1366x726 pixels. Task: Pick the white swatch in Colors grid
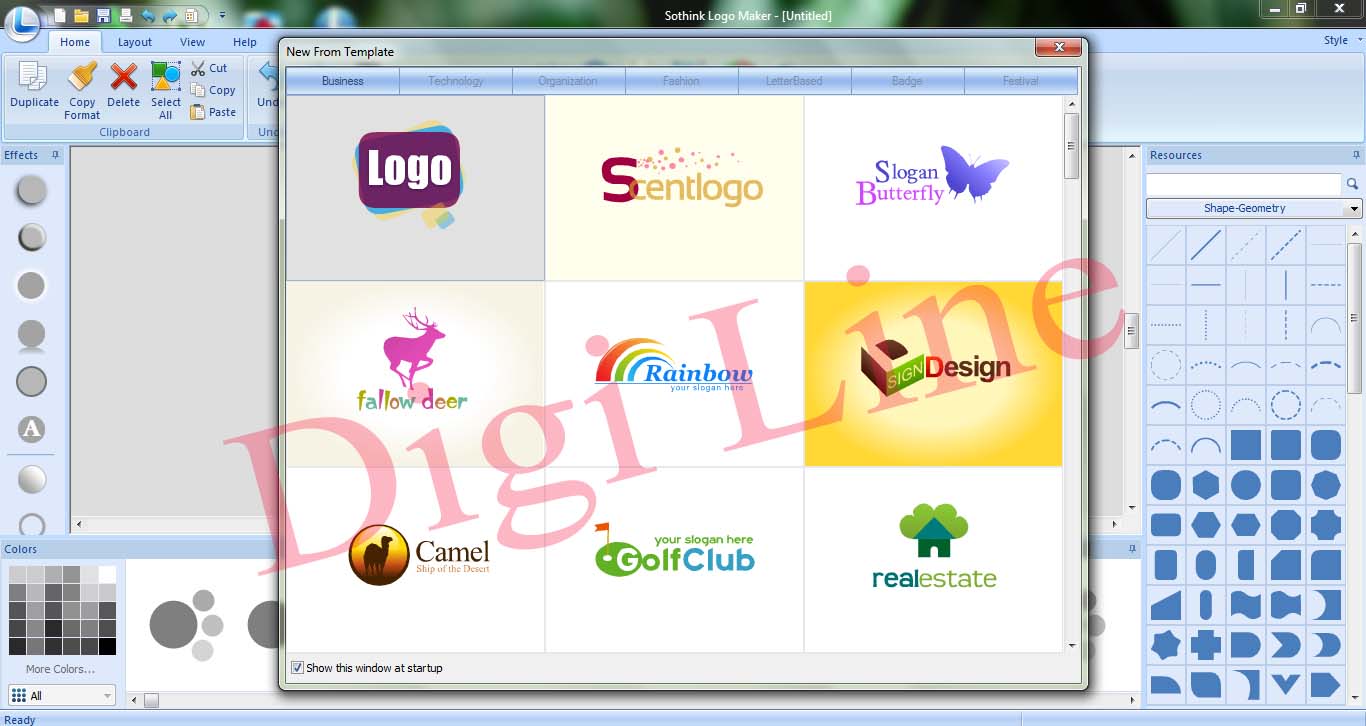(x=107, y=574)
